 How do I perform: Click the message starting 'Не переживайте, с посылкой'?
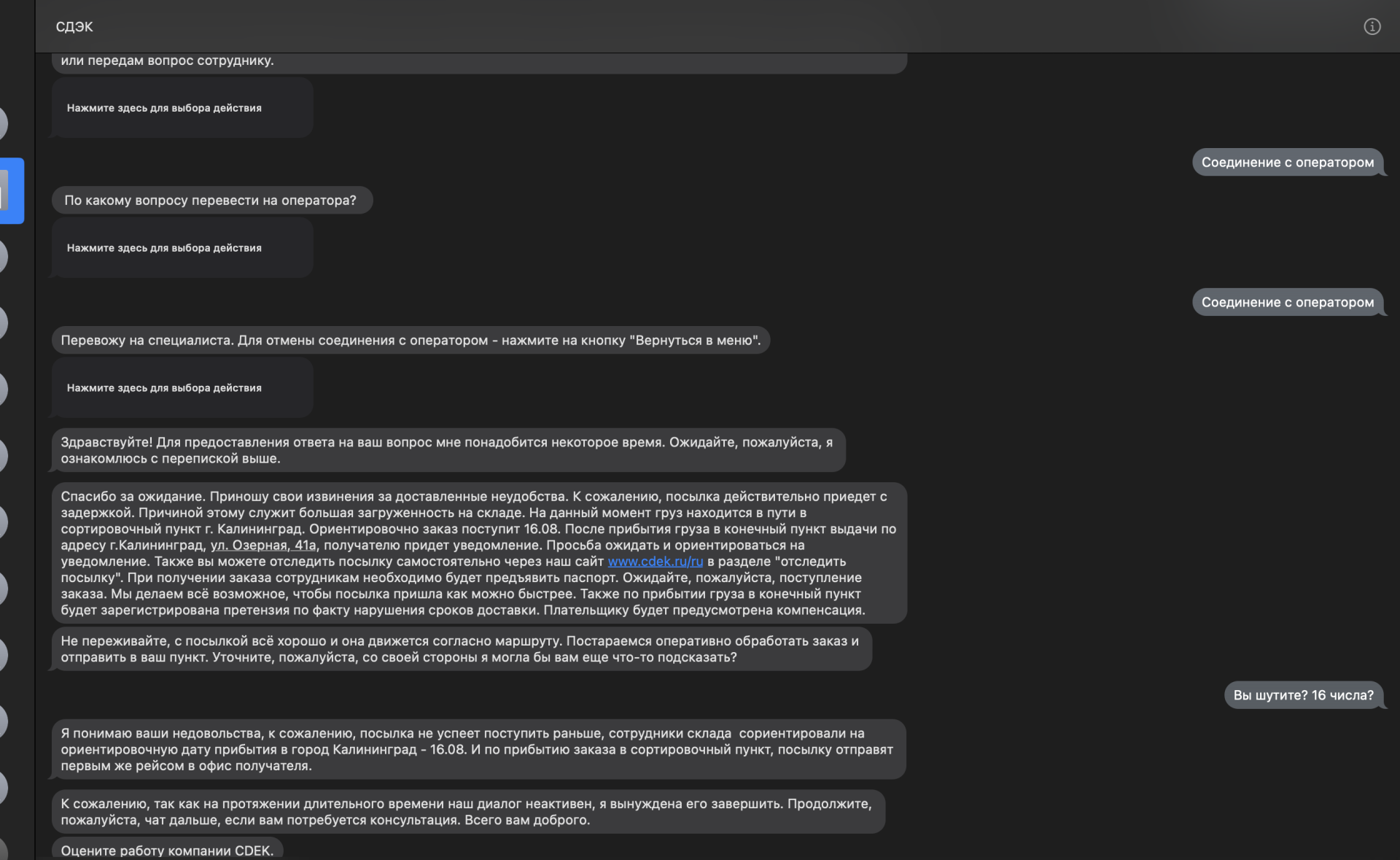tap(462, 649)
